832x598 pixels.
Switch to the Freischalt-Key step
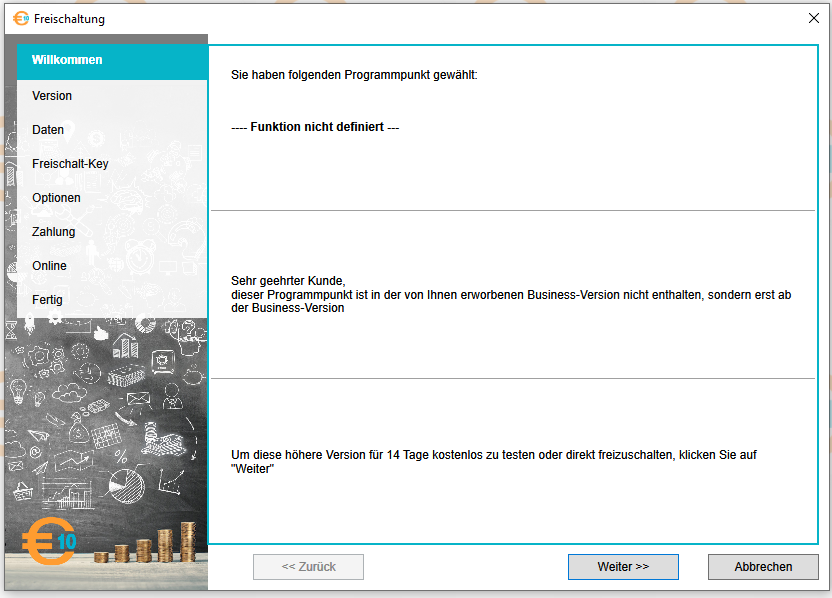pos(70,164)
